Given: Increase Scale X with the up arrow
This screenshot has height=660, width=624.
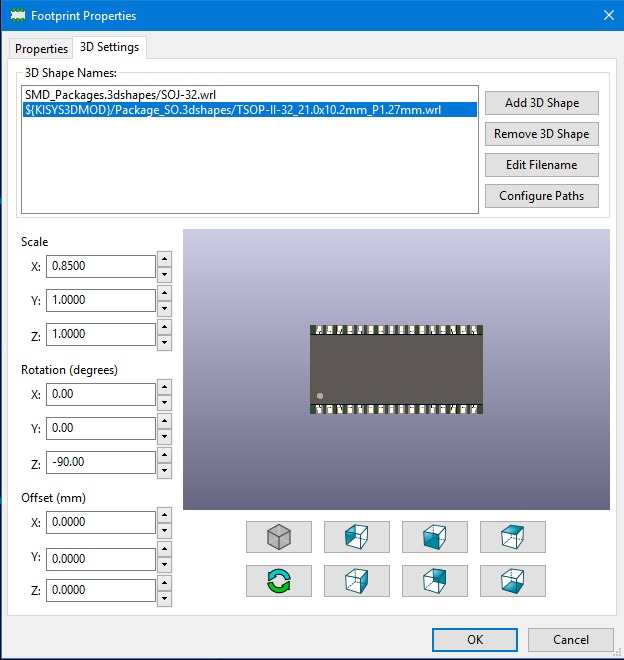Looking at the screenshot, I should click(x=164, y=259).
